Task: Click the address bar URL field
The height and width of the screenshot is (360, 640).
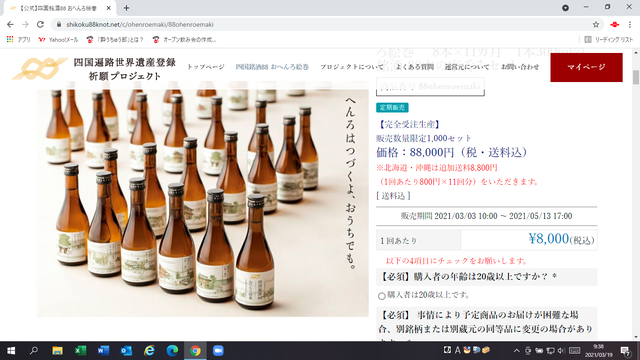Action: (x=327, y=24)
